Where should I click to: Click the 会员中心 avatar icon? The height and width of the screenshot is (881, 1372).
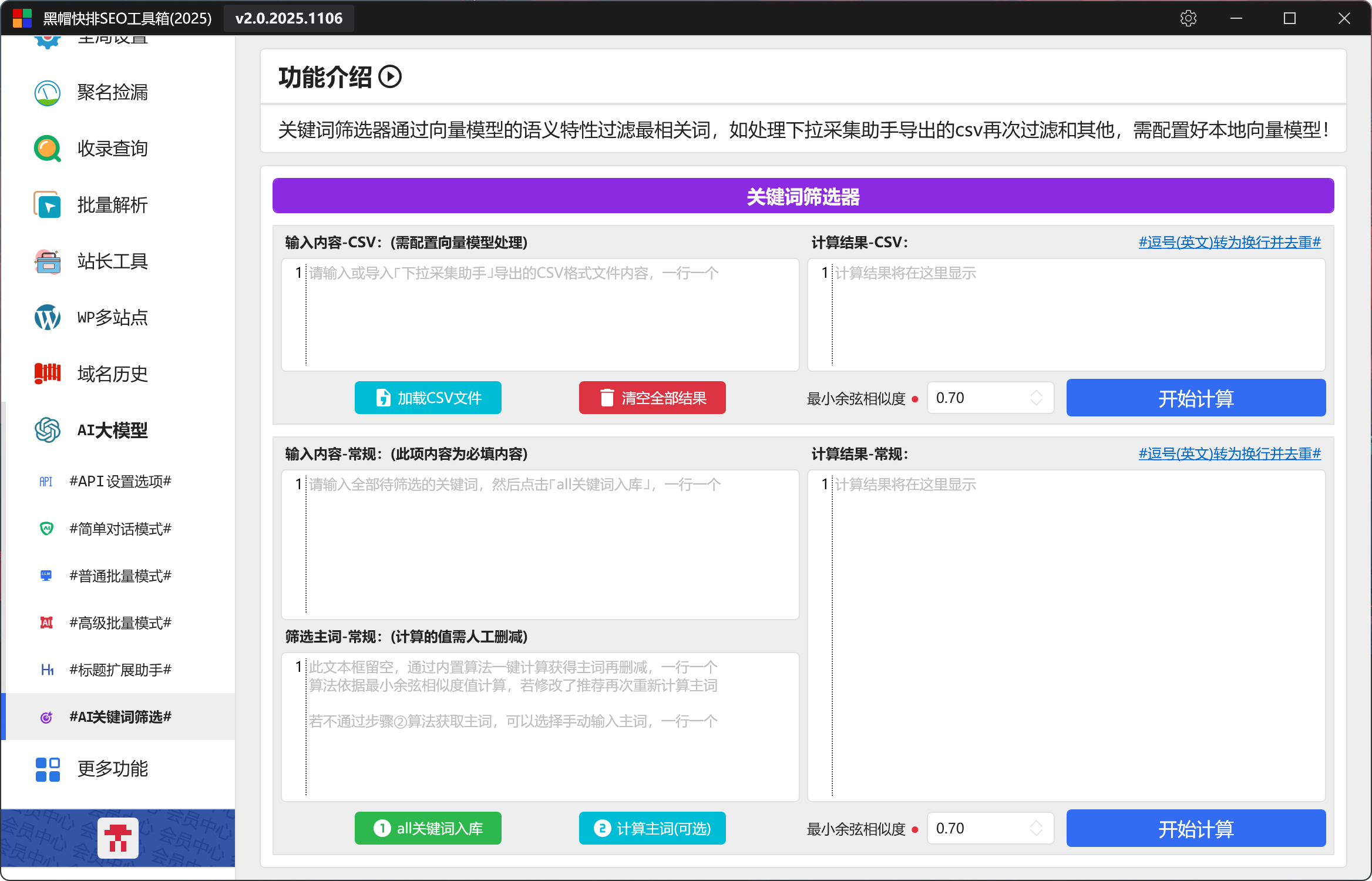(x=118, y=838)
